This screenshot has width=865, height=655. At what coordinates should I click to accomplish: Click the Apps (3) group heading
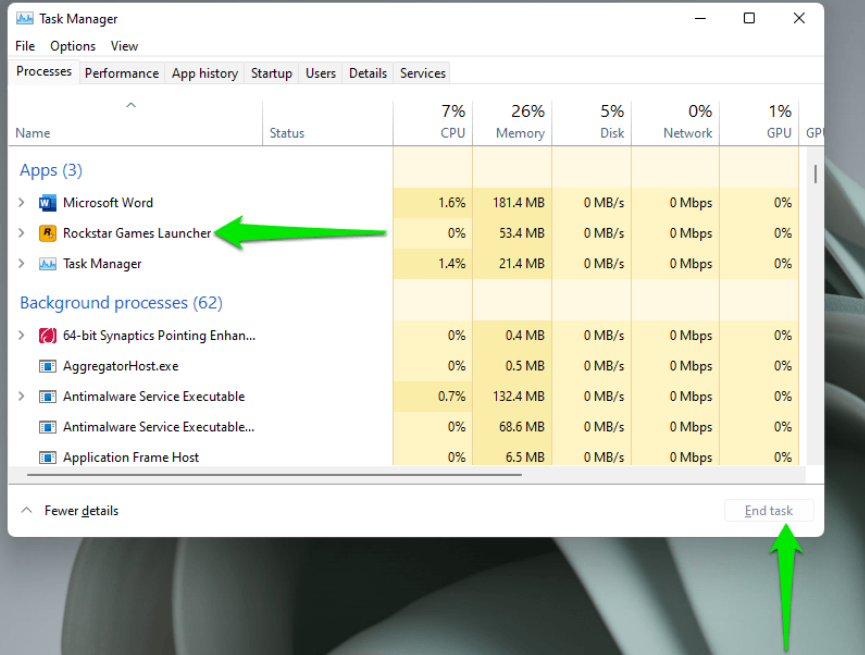(51, 171)
